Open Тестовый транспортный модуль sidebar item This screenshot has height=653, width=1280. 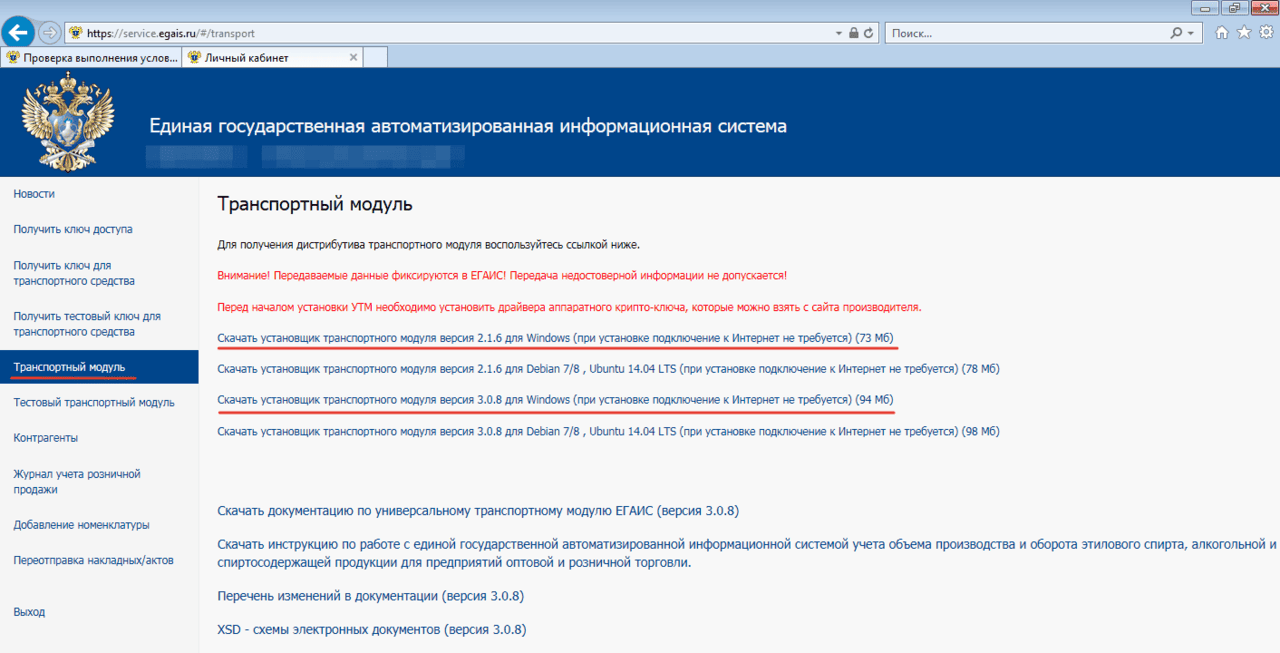94,403
